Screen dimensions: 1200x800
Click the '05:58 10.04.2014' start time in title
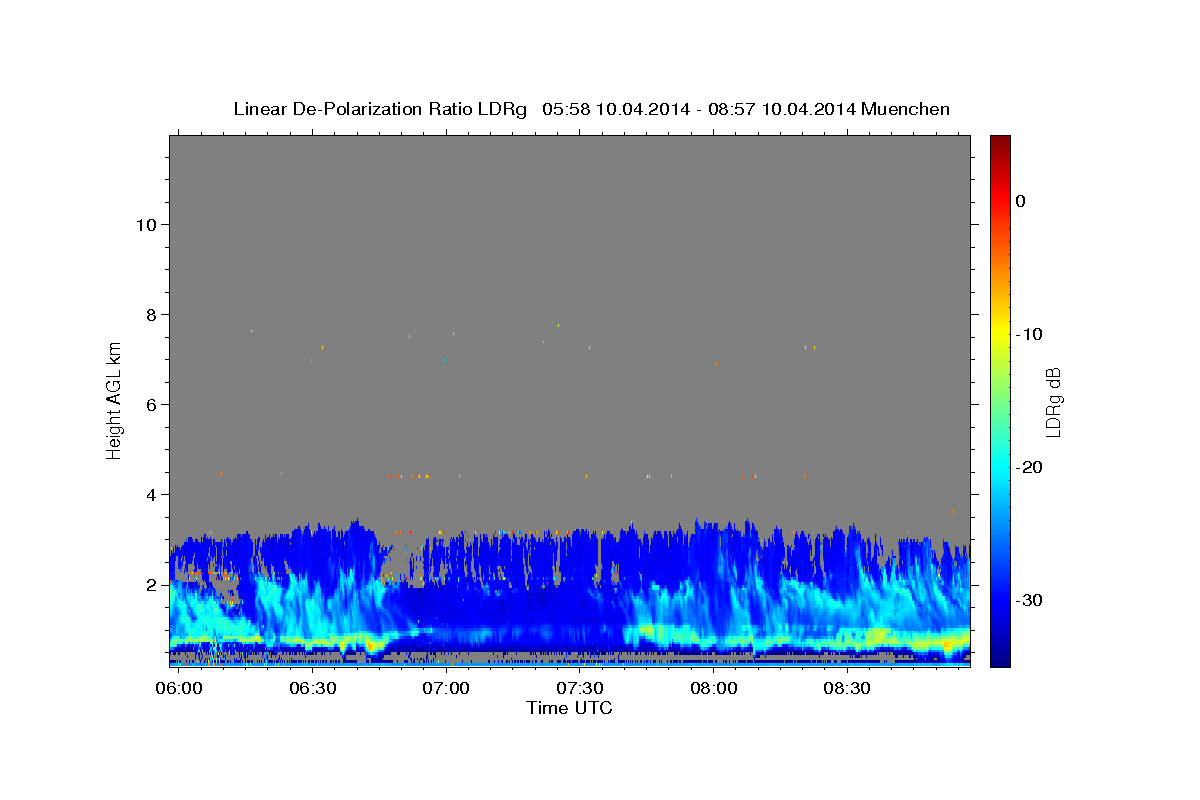(616, 109)
